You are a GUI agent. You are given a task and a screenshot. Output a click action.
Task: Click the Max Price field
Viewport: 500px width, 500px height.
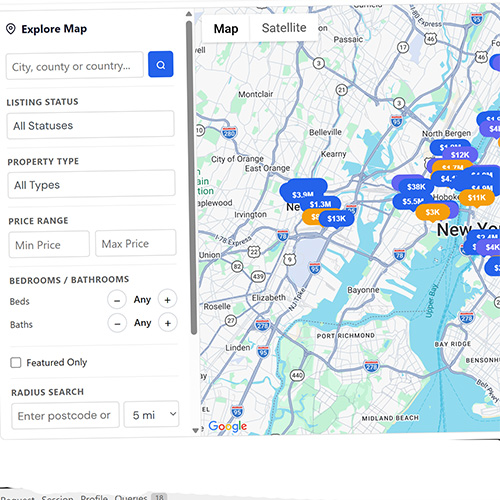pyautogui.click(x=136, y=243)
